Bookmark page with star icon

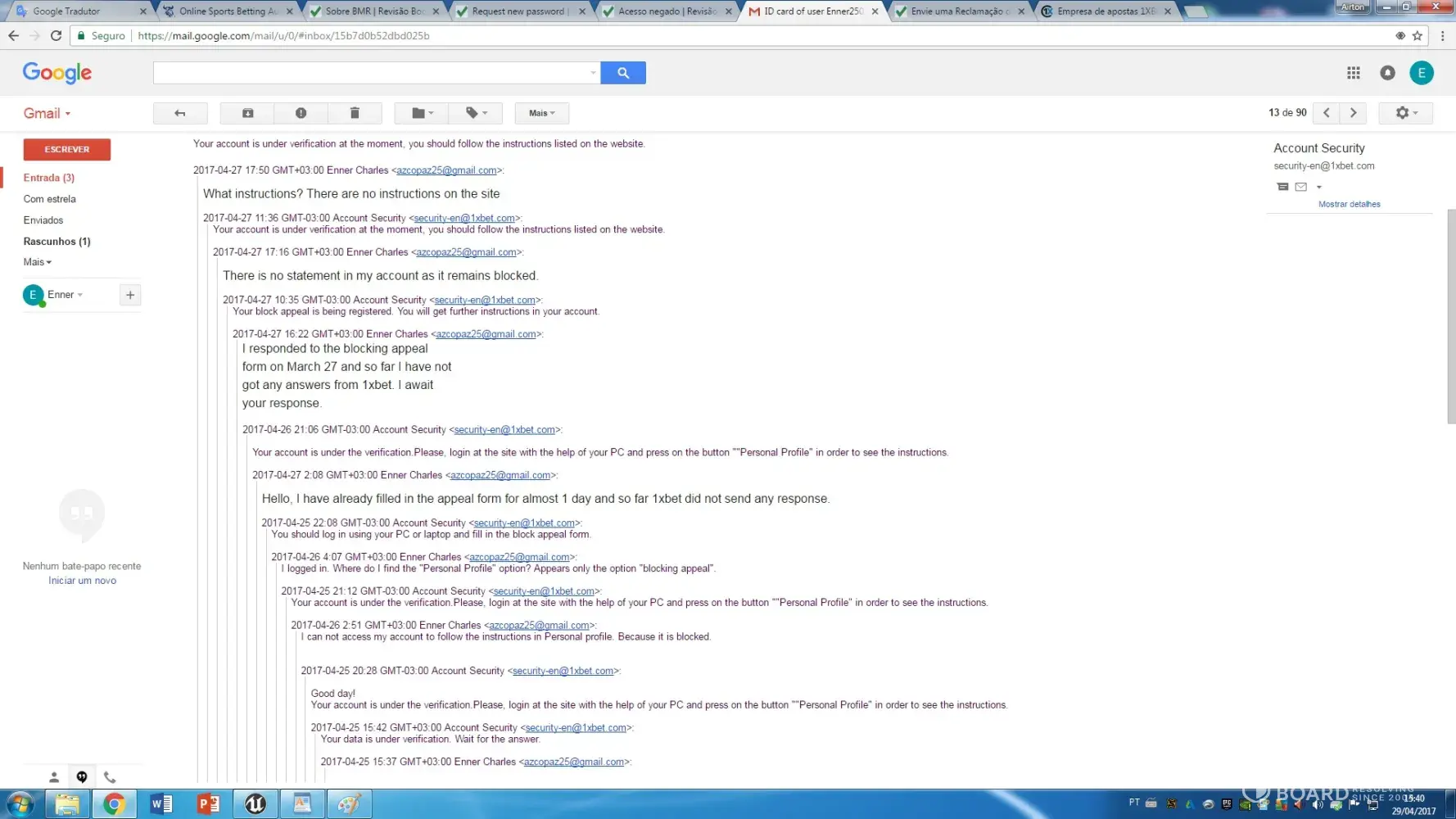click(x=1418, y=35)
